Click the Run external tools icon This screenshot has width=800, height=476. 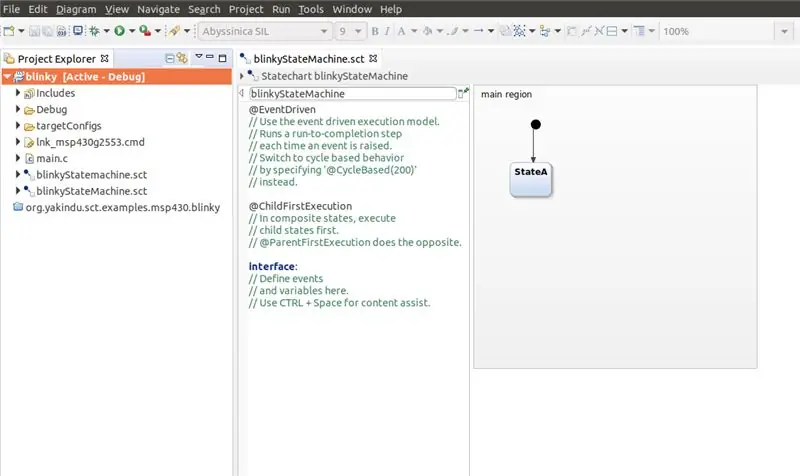(145, 31)
